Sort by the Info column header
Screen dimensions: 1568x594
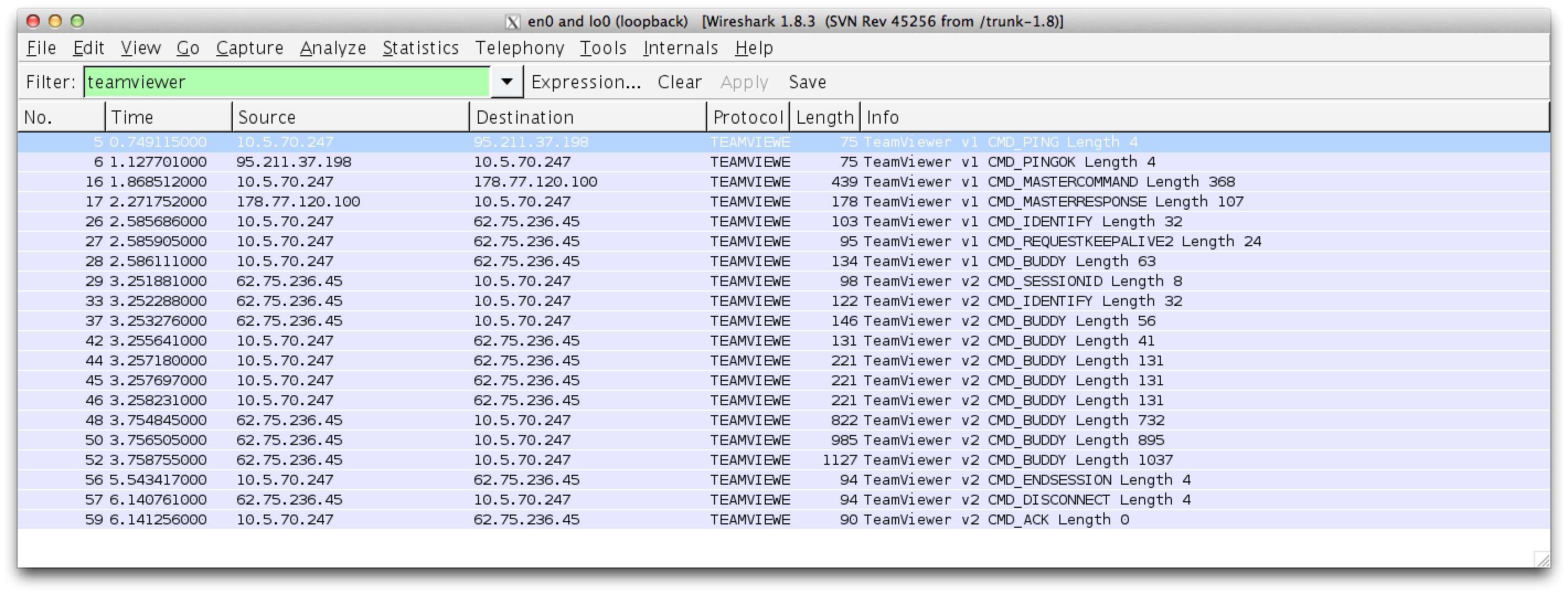point(1204,117)
